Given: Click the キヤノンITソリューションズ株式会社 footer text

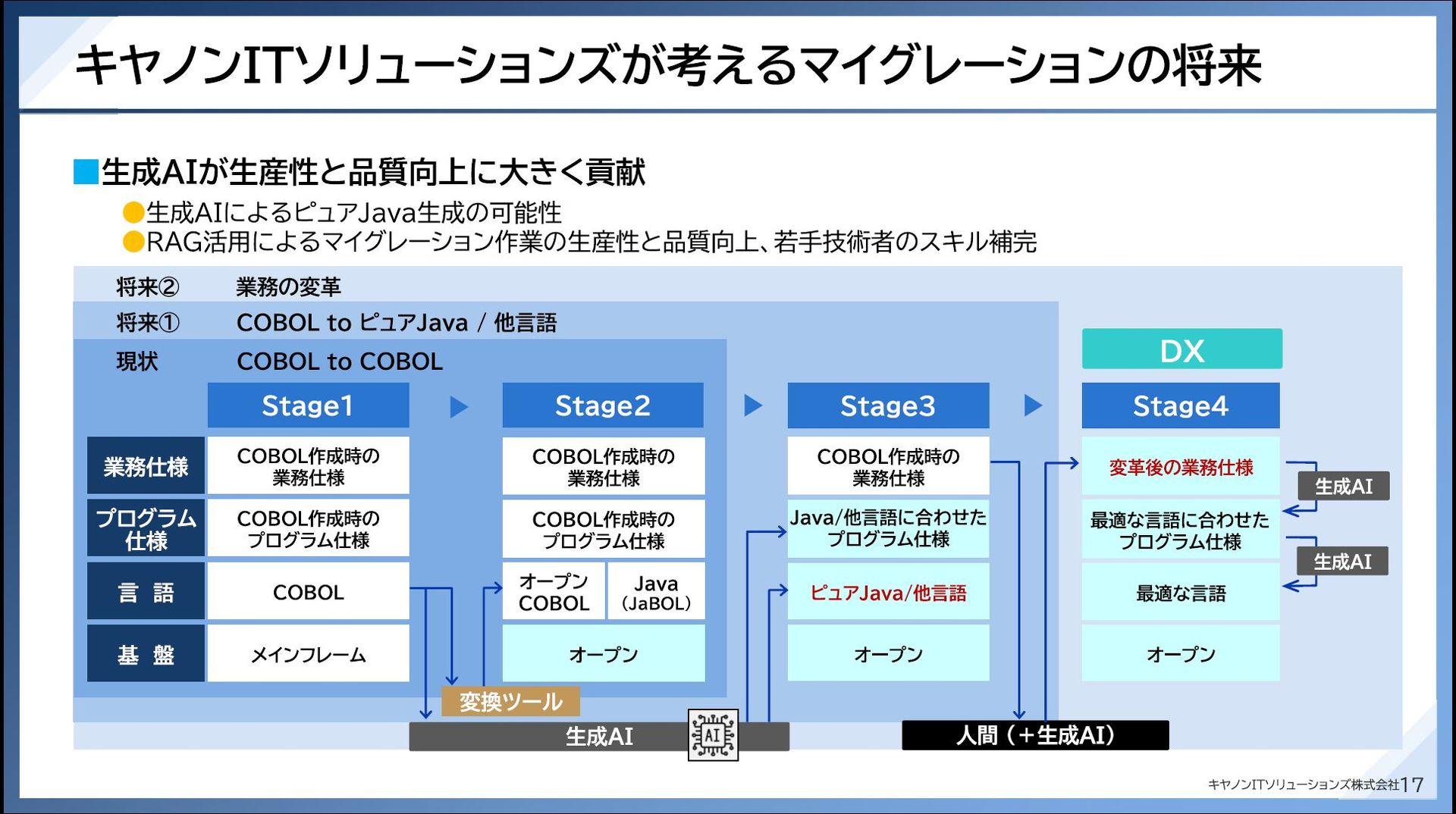Looking at the screenshot, I should [x=1304, y=784].
